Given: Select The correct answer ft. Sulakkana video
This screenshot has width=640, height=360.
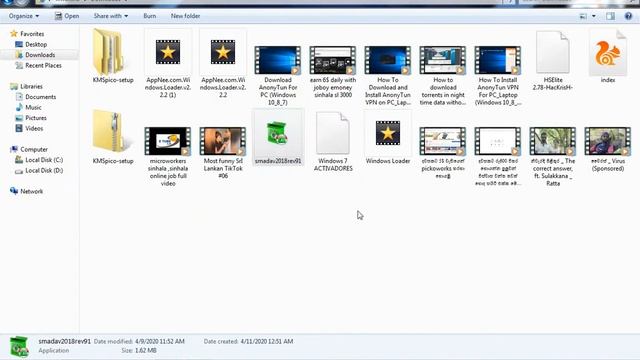Looking at the screenshot, I should click(x=553, y=156).
